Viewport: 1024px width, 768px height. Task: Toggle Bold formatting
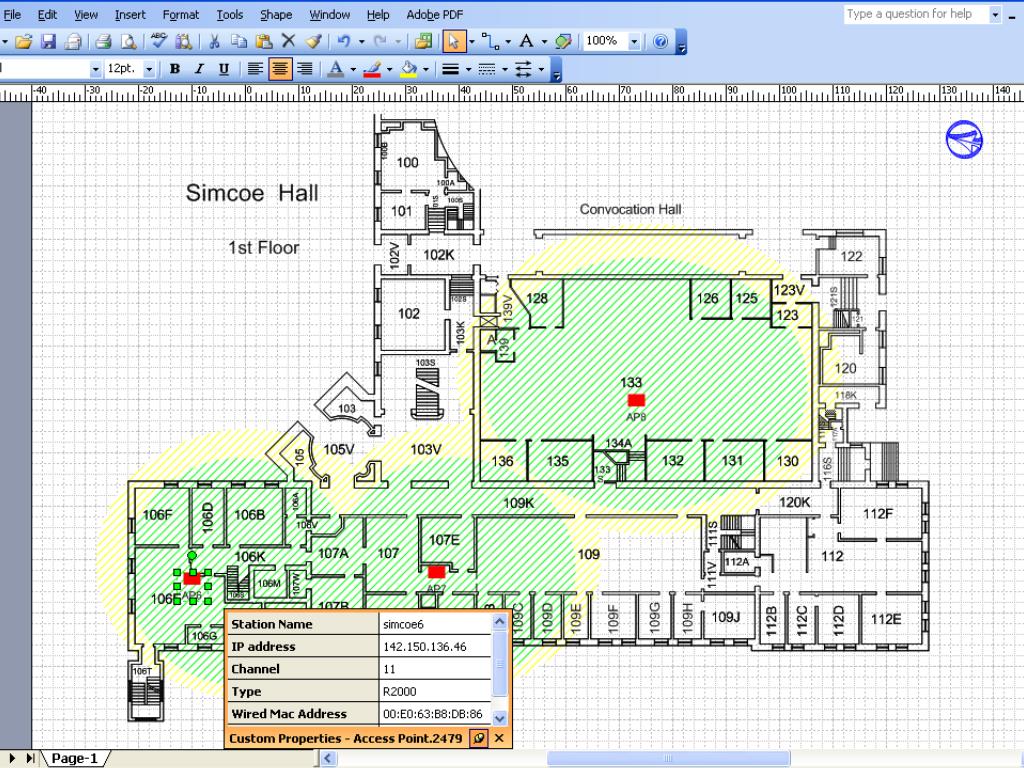click(x=174, y=69)
